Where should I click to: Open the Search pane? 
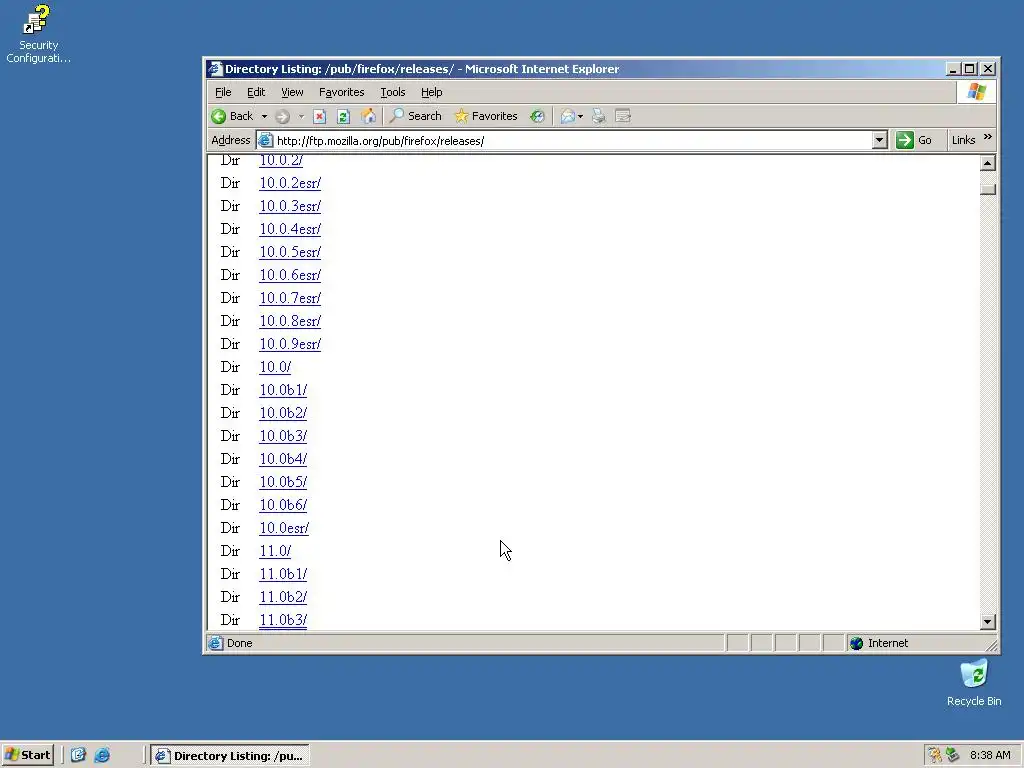(x=416, y=116)
